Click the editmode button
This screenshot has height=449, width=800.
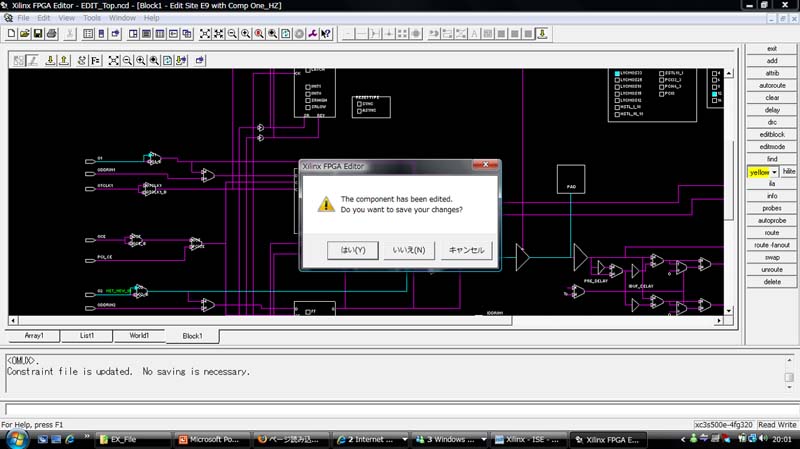772,147
